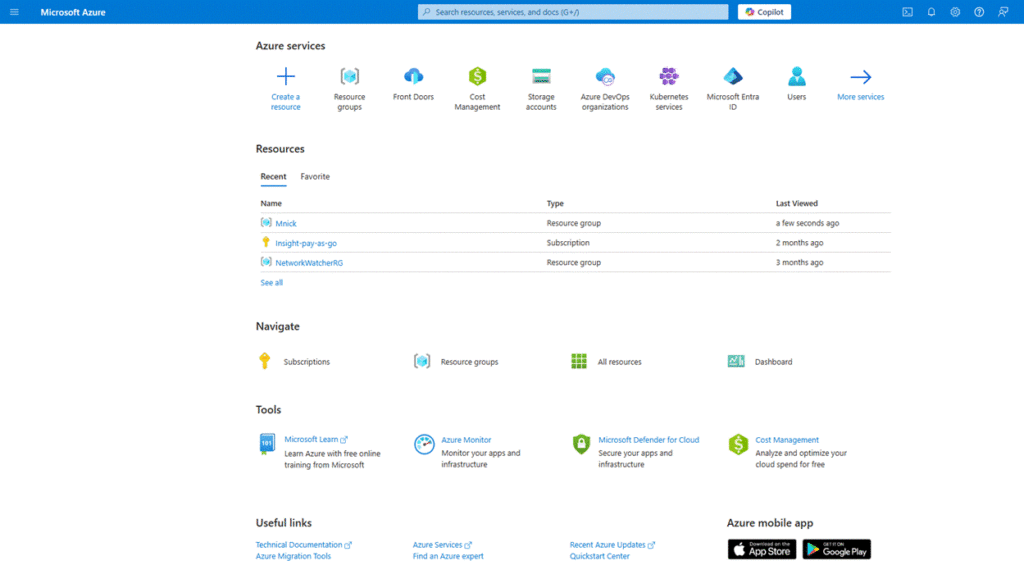Expand More services arrow
Image resolution: width=1024 pixels, height=588 pixels.
pyautogui.click(x=860, y=78)
